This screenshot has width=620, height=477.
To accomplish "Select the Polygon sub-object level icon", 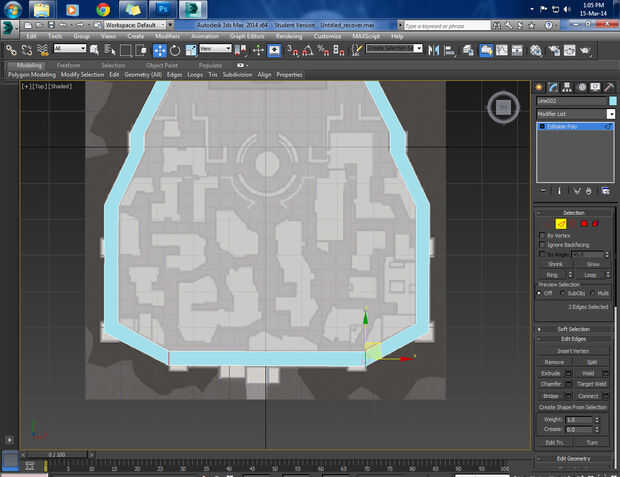I will coord(583,223).
